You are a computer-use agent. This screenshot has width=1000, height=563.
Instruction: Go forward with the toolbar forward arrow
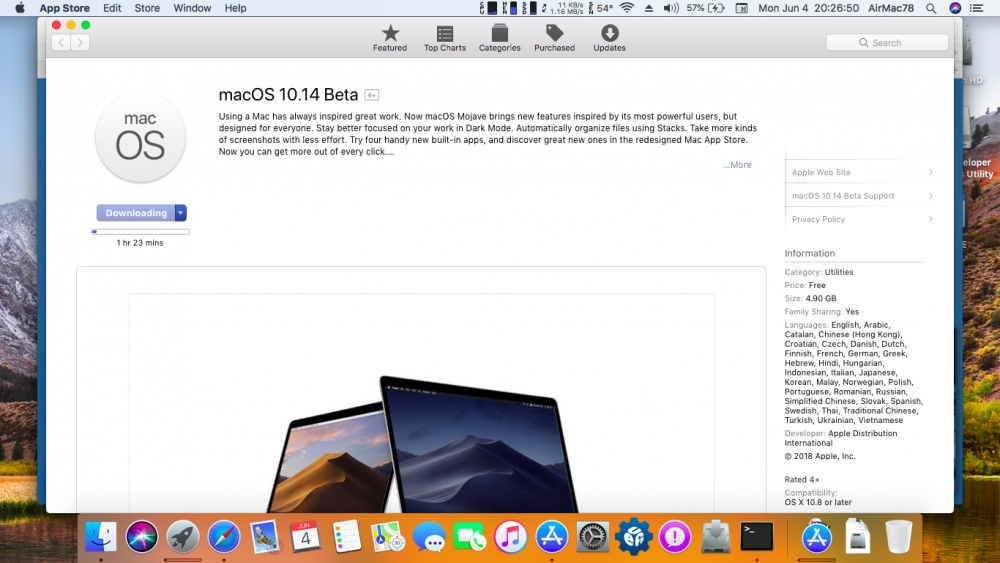[80, 43]
